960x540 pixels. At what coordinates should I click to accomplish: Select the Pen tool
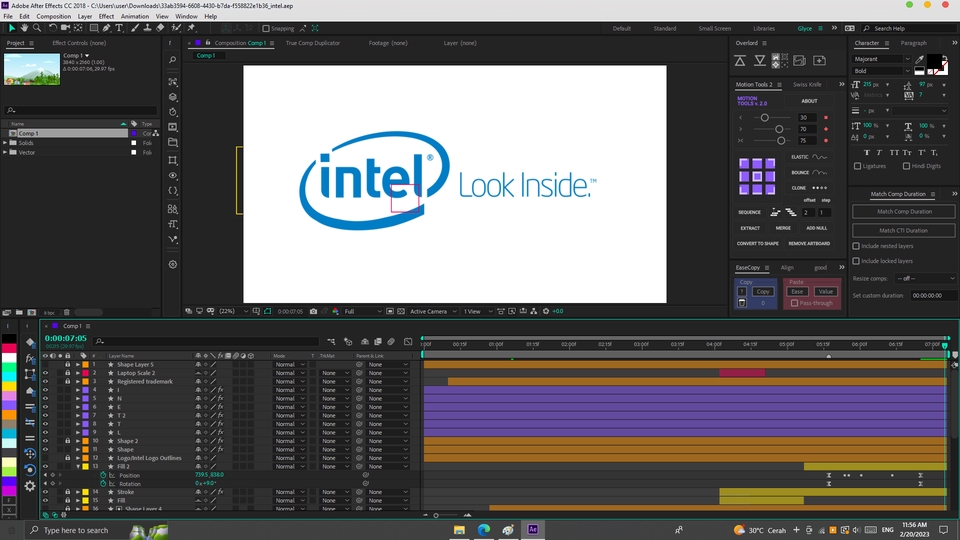(107, 28)
